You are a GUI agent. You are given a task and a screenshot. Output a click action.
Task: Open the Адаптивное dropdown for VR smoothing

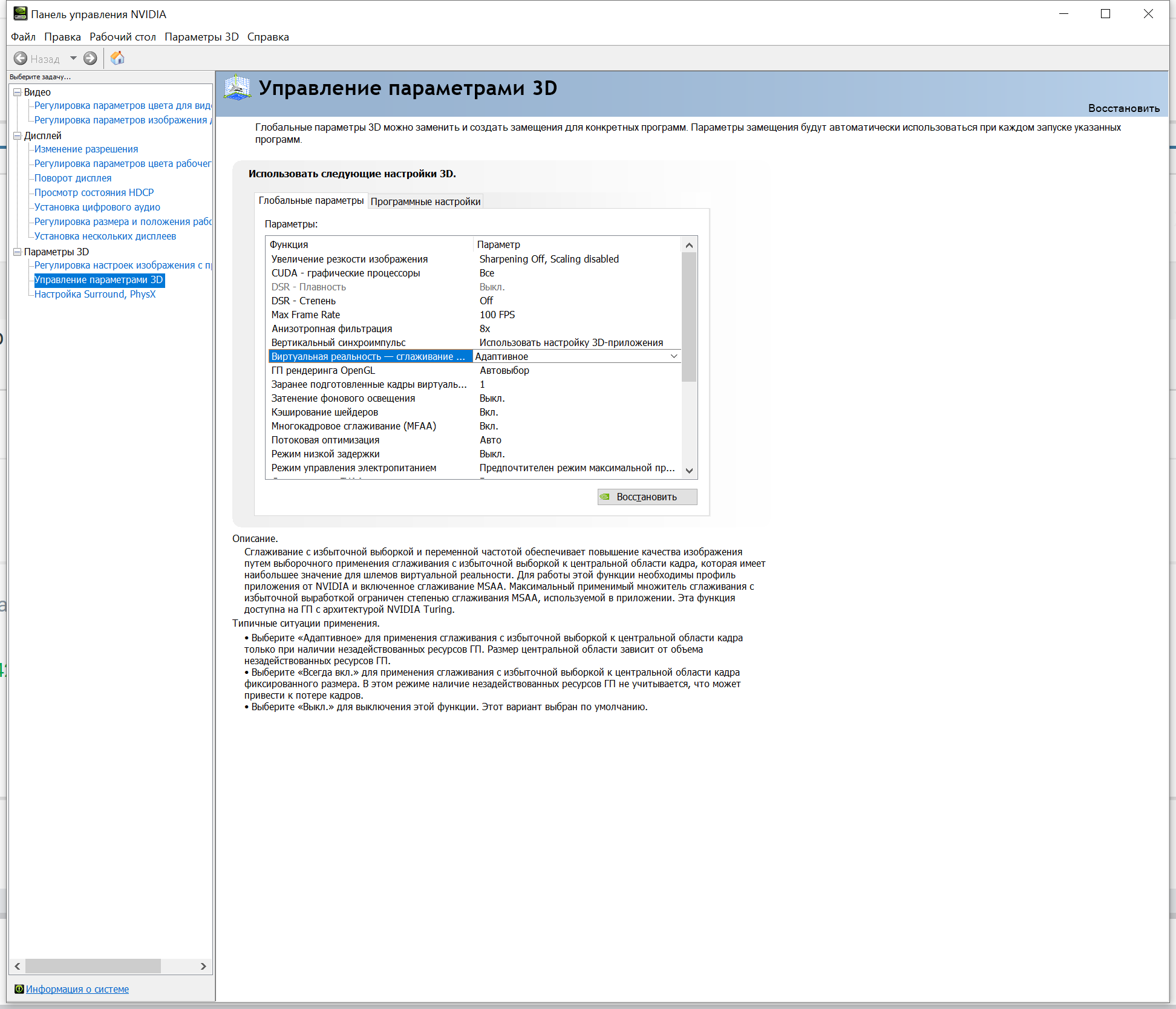[674, 356]
